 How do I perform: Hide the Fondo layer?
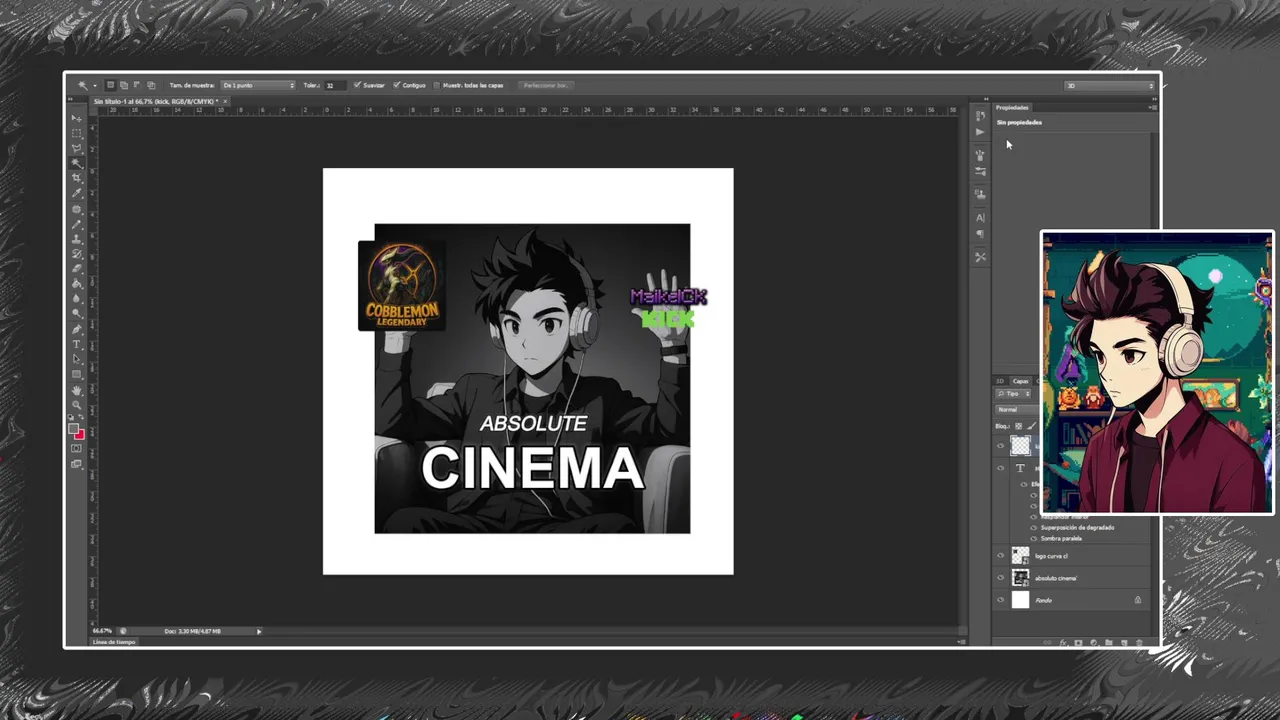[1000, 600]
